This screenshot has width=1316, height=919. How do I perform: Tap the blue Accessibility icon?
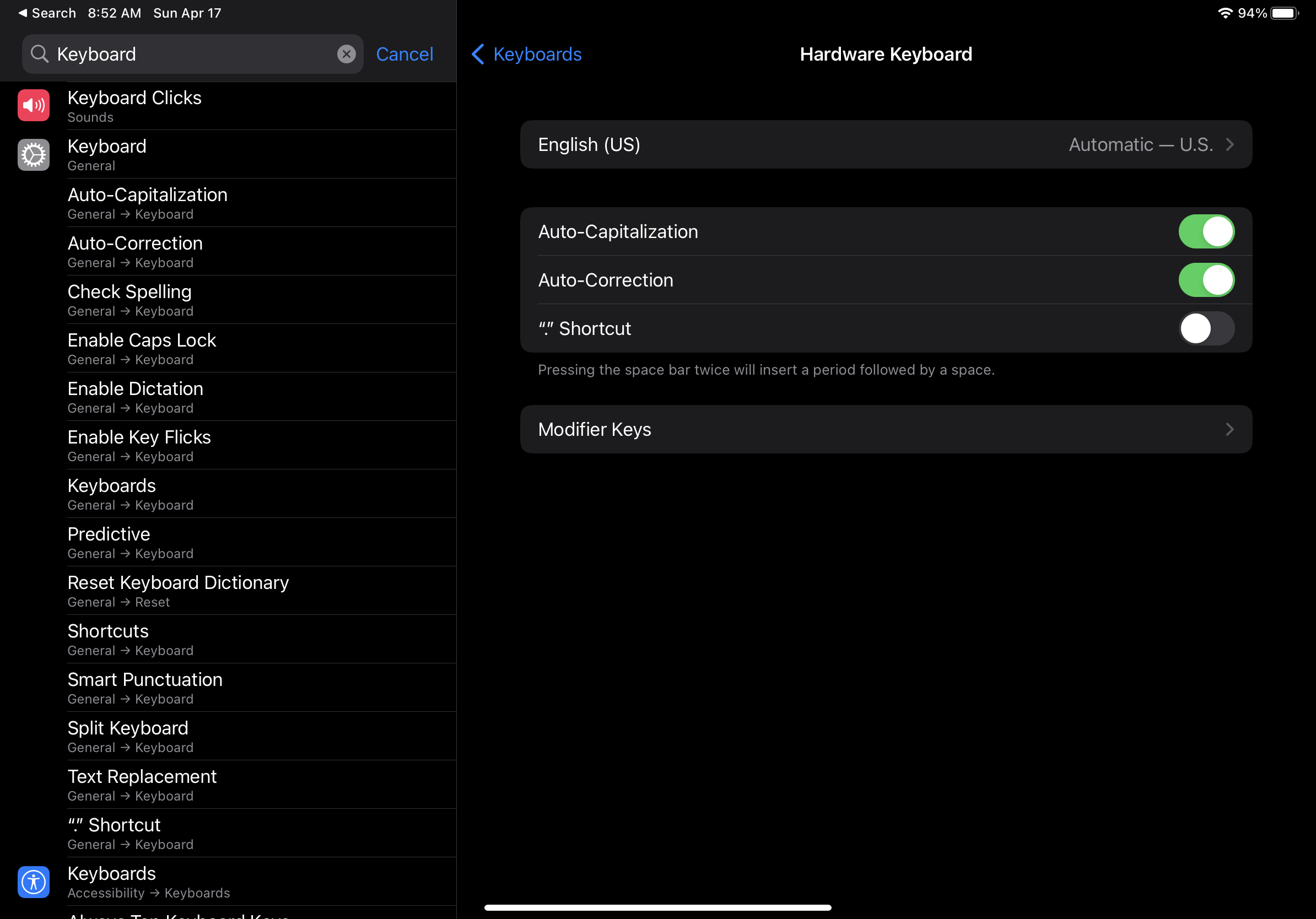tap(33, 882)
